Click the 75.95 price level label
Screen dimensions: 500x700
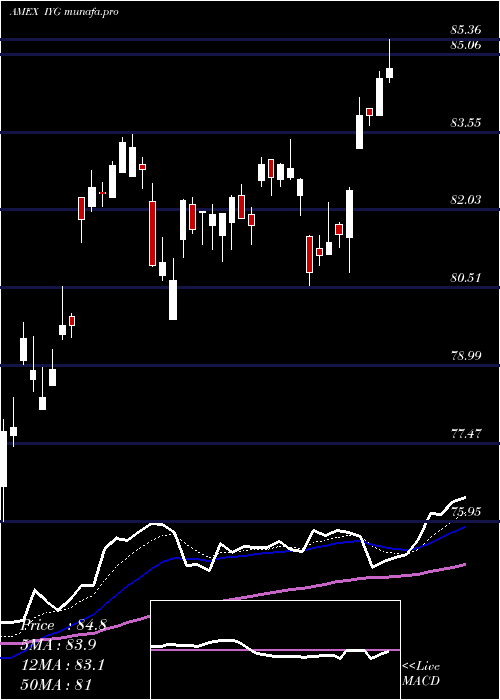[x=466, y=511]
